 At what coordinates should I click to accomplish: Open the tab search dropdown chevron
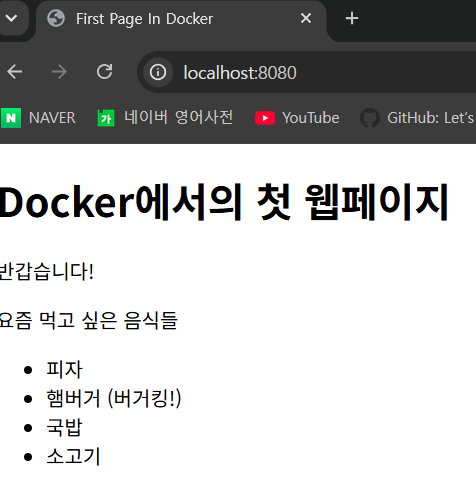tap(11, 18)
